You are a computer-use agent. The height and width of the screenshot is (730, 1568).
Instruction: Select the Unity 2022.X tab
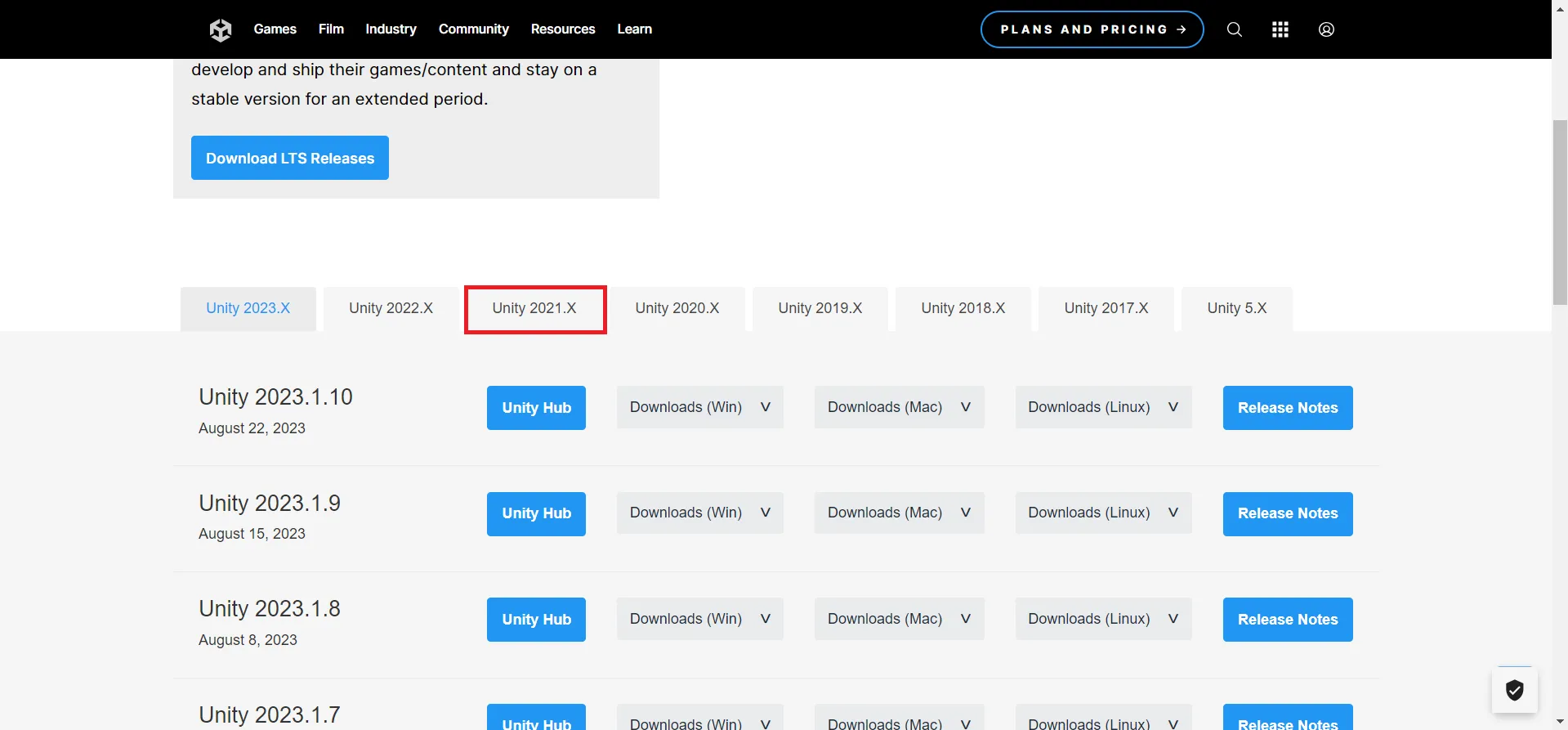click(x=391, y=308)
